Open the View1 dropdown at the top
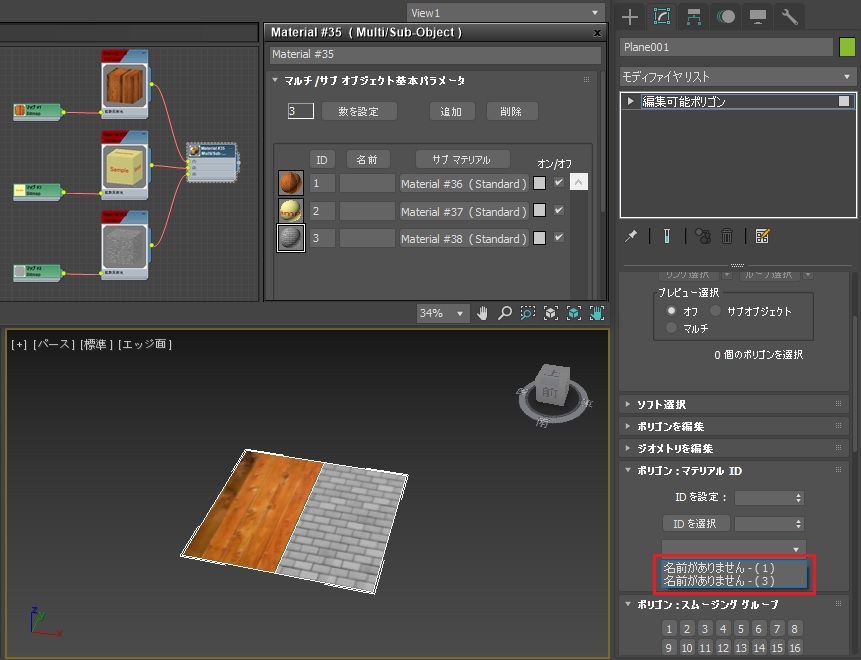This screenshot has width=861, height=660. click(x=505, y=12)
